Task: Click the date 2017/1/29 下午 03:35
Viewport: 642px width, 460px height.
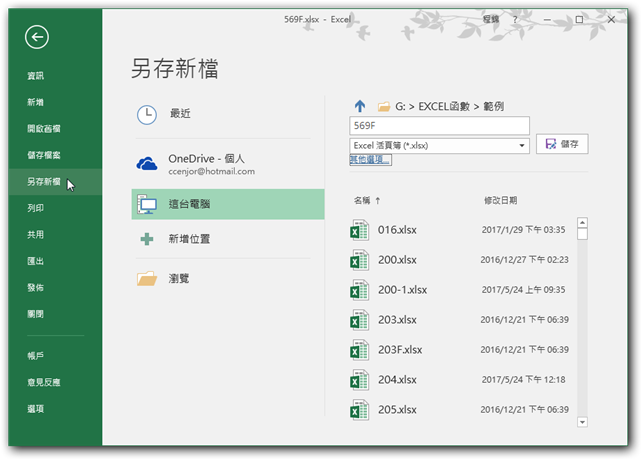Action: click(x=523, y=230)
